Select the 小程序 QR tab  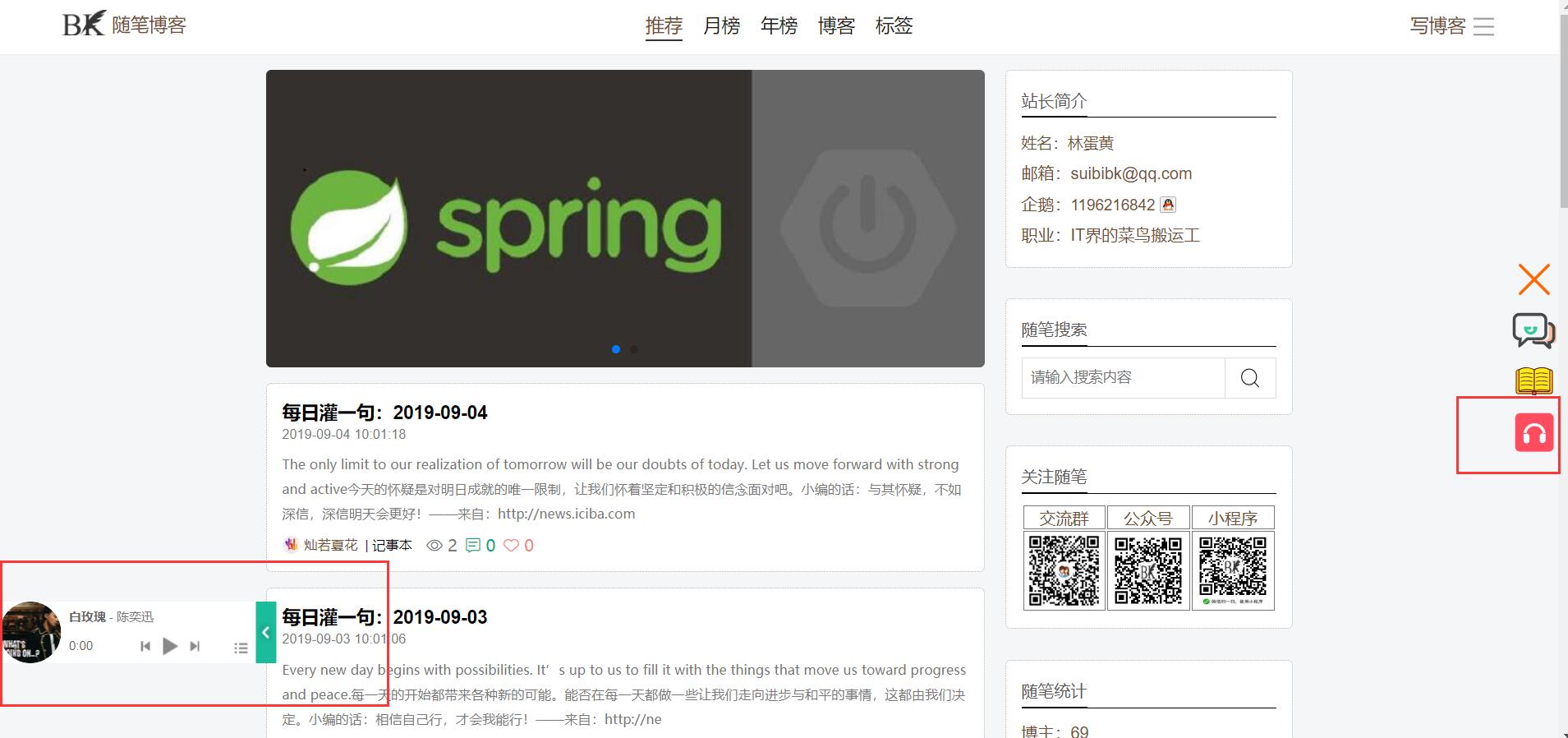1233,518
